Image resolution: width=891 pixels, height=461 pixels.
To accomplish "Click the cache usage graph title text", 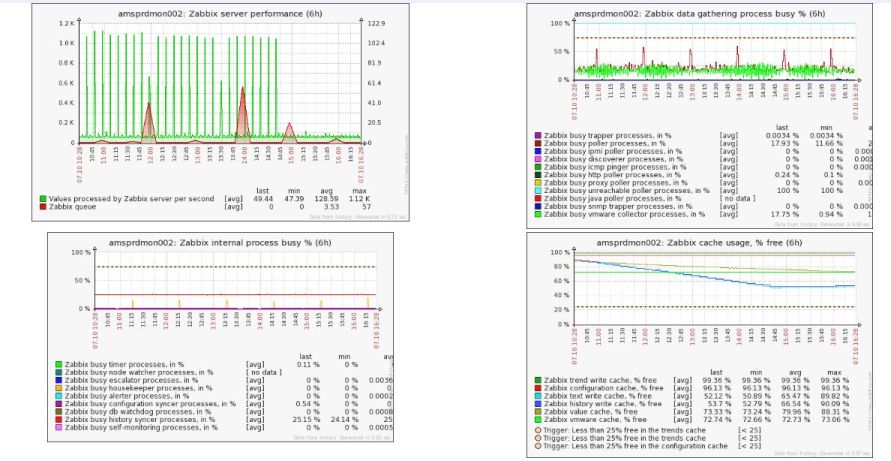I will tap(699, 242).
